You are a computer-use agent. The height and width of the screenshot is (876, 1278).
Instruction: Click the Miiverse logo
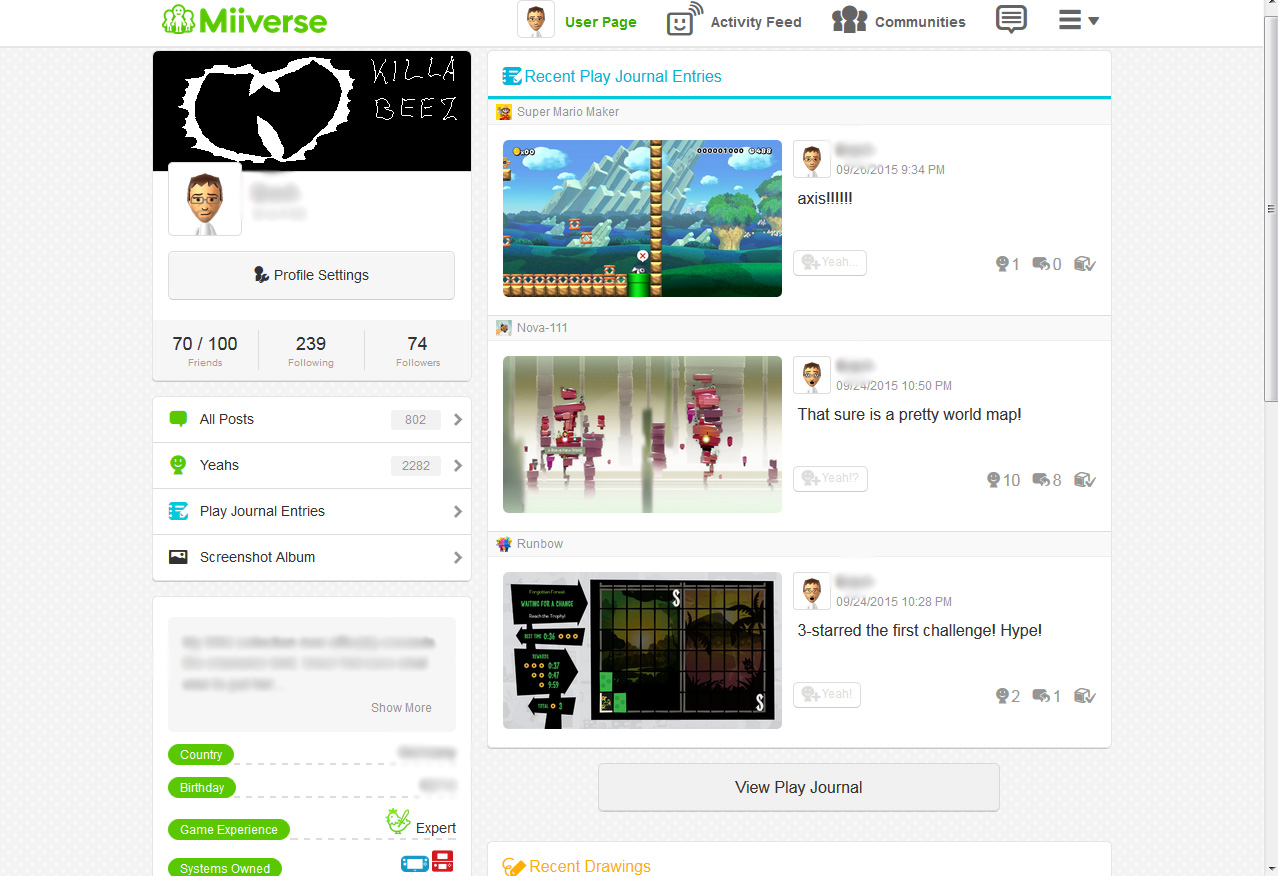coord(244,20)
